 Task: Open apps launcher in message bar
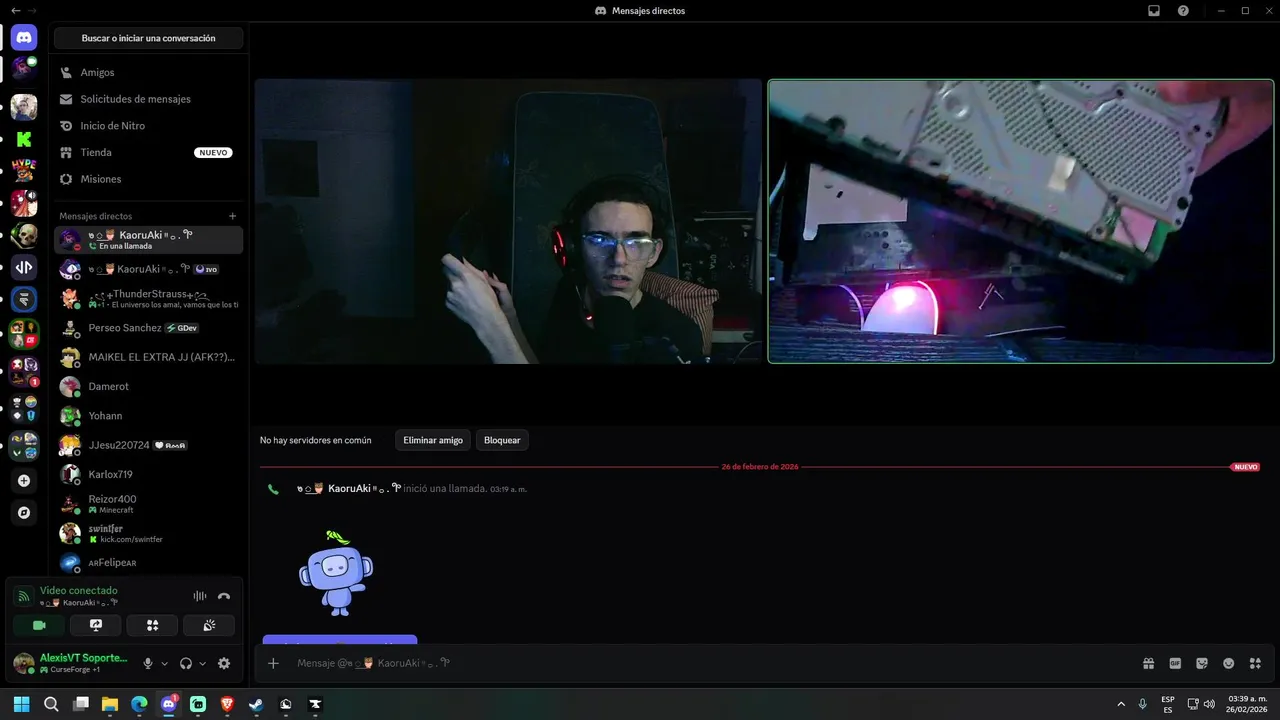[x=1255, y=663]
